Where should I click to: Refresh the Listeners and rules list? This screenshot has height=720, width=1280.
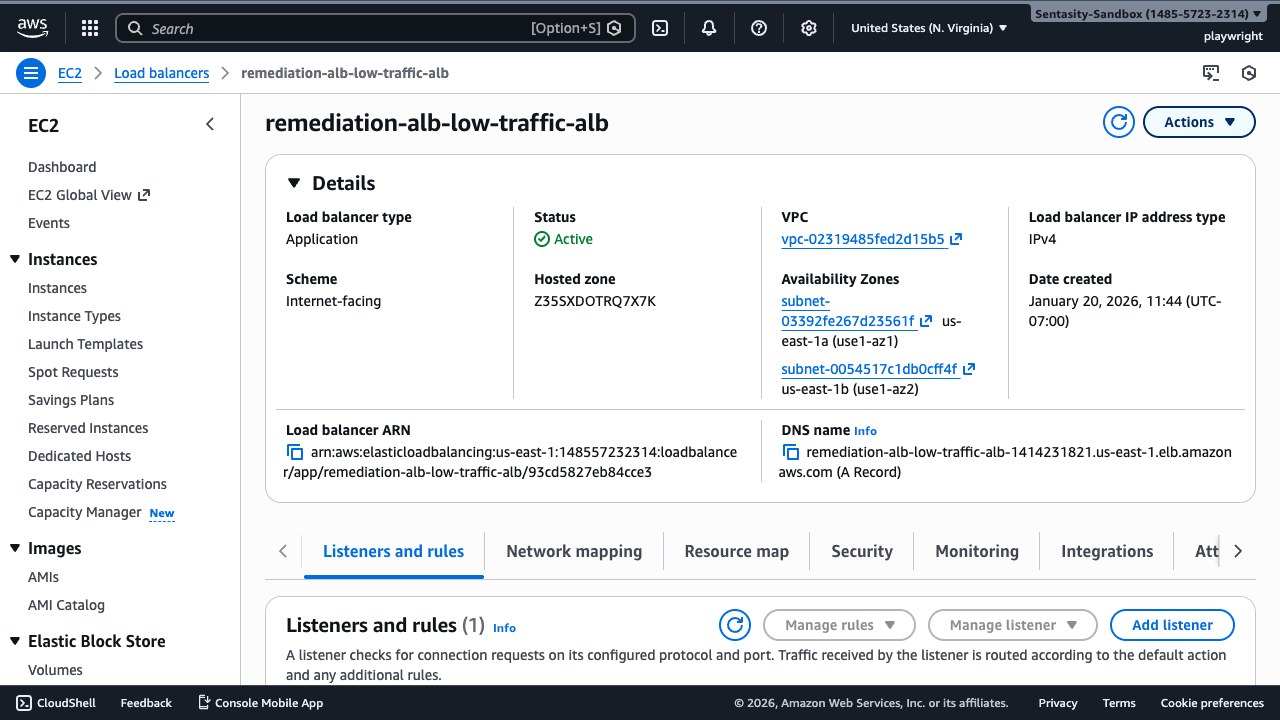pos(735,625)
